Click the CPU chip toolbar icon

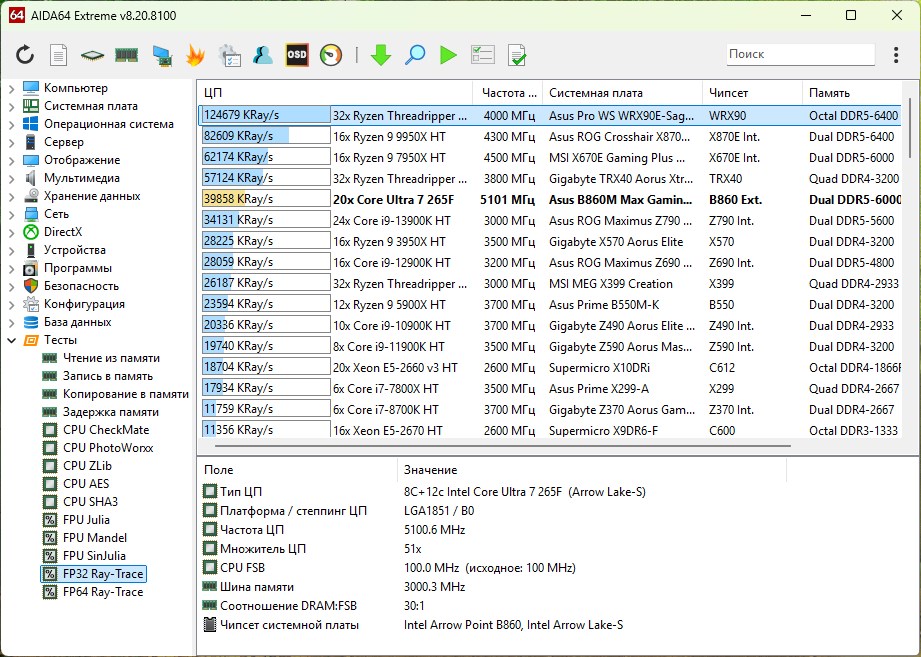[93, 55]
